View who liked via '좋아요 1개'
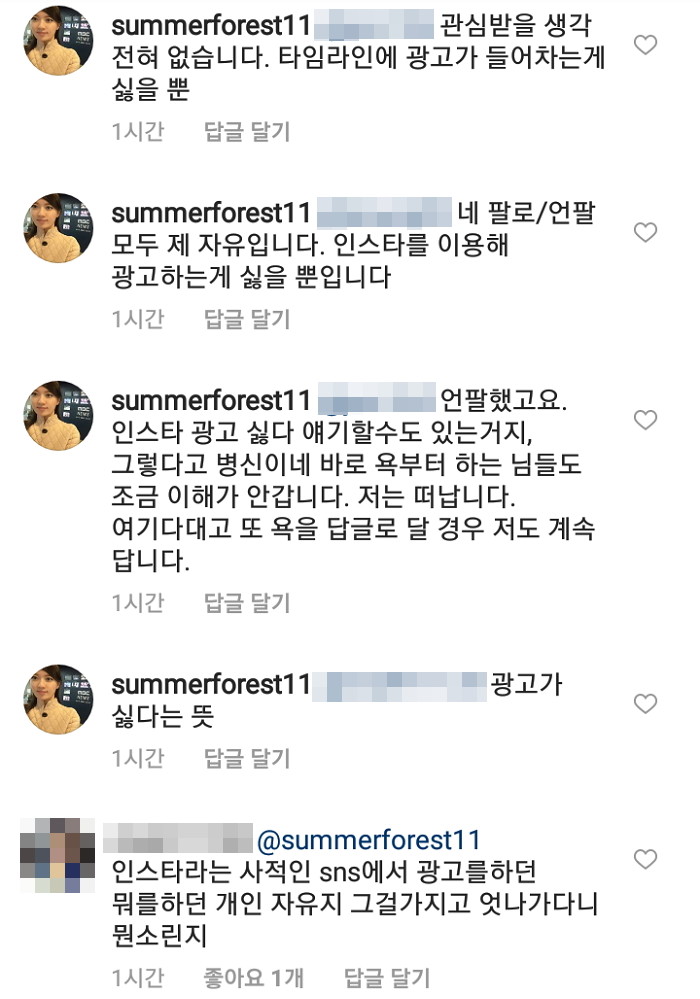Screen dimensions: 700x999 [x=254, y=977]
